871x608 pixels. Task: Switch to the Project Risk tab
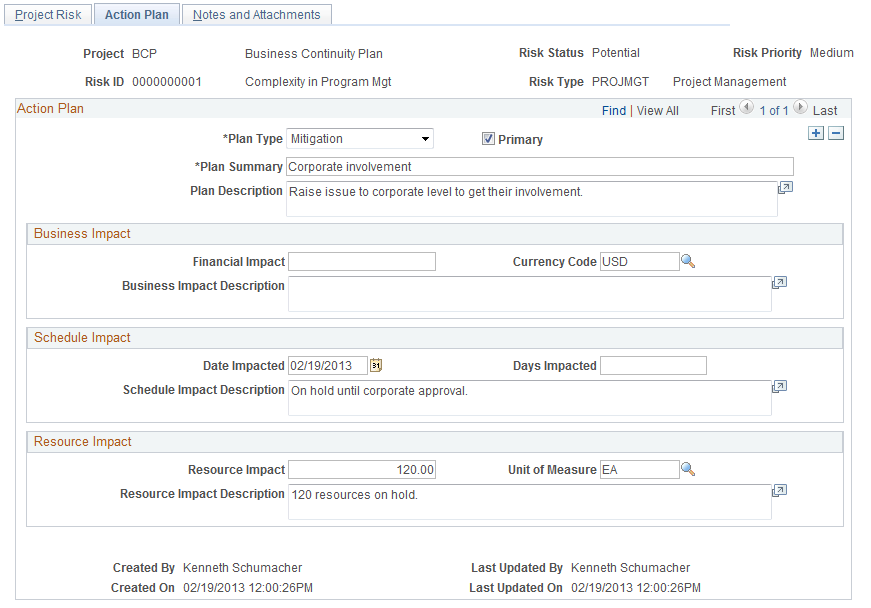coord(48,14)
